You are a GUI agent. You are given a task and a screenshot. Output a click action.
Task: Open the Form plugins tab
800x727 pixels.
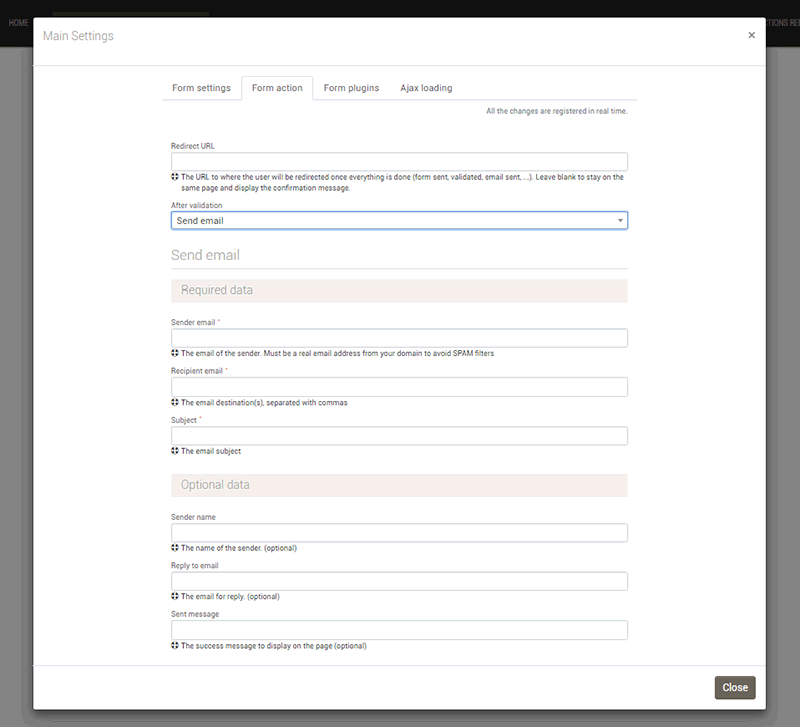click(351, 88)
